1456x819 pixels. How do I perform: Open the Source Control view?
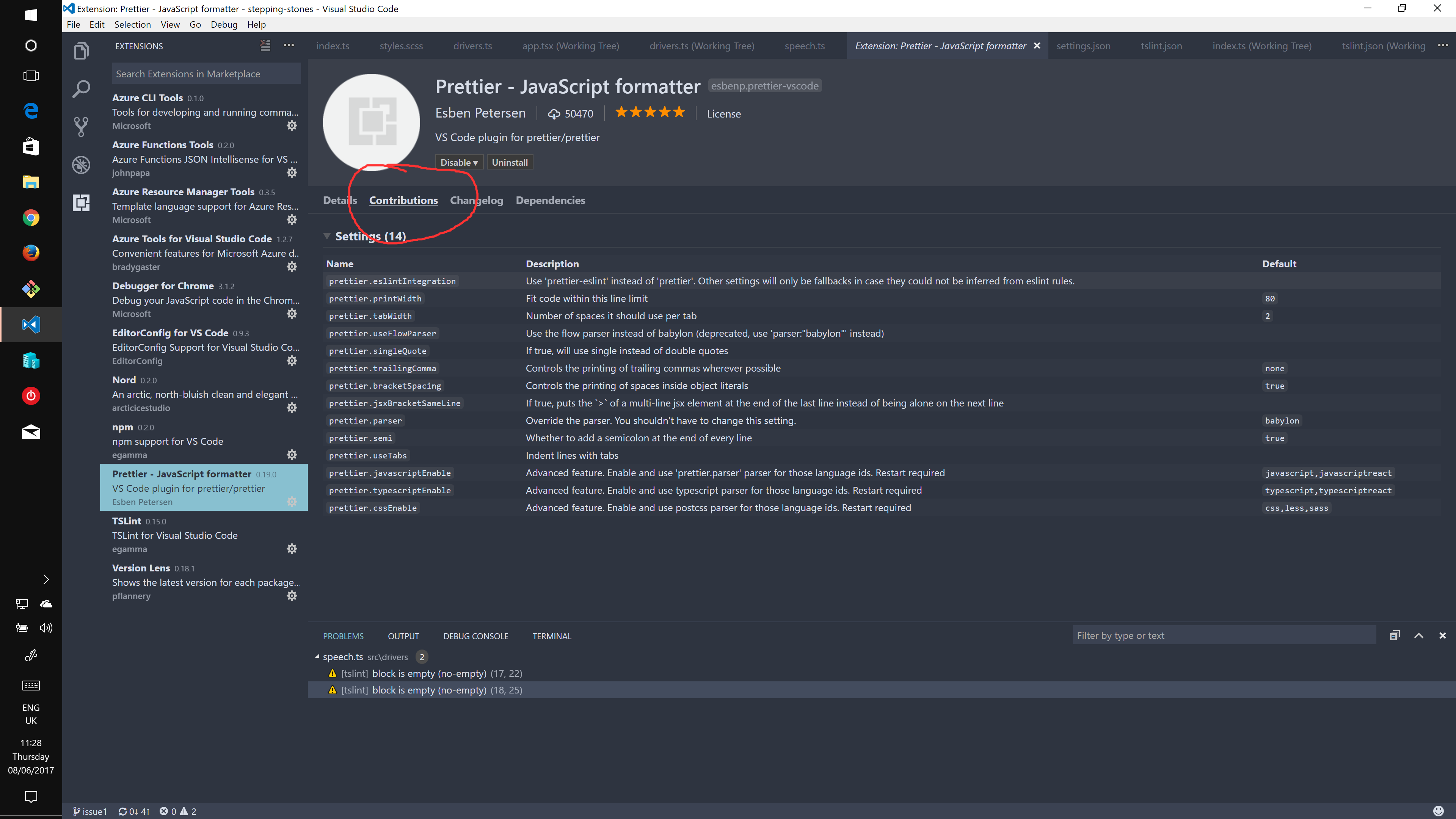82,127
